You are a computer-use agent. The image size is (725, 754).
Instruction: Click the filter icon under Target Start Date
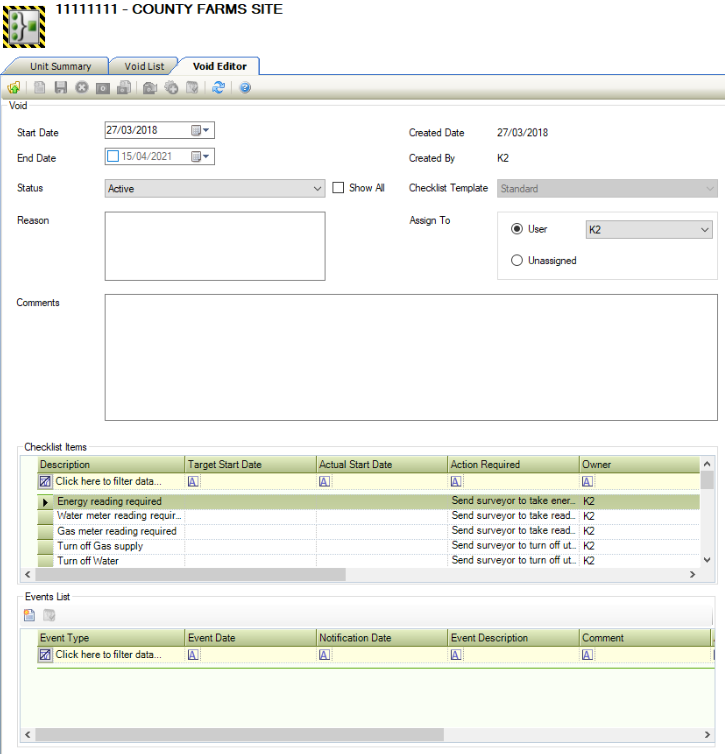click(194, 481)
